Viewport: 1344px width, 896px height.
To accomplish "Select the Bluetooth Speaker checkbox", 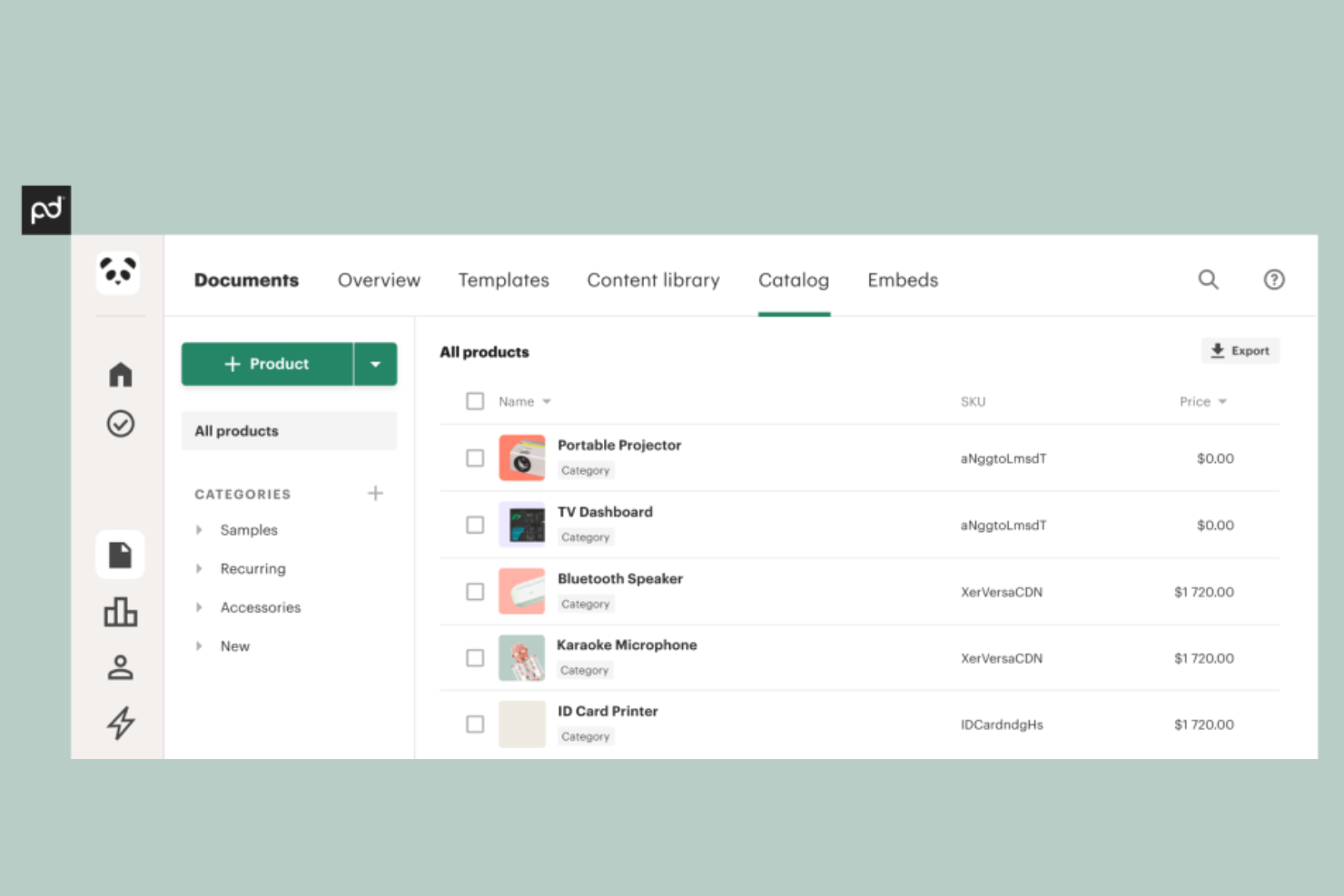I will [475, 591].
